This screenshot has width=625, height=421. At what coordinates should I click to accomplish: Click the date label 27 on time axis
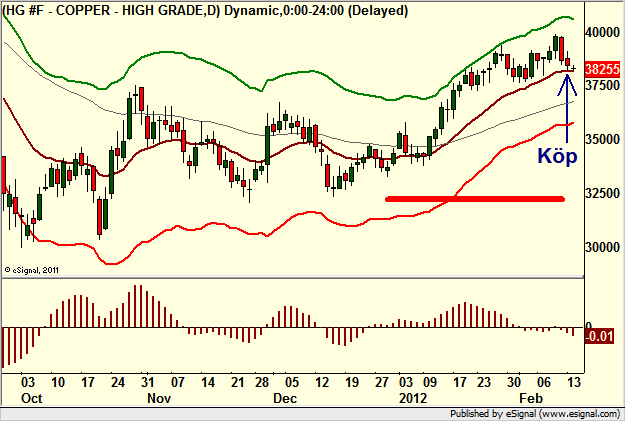point(381,382)
